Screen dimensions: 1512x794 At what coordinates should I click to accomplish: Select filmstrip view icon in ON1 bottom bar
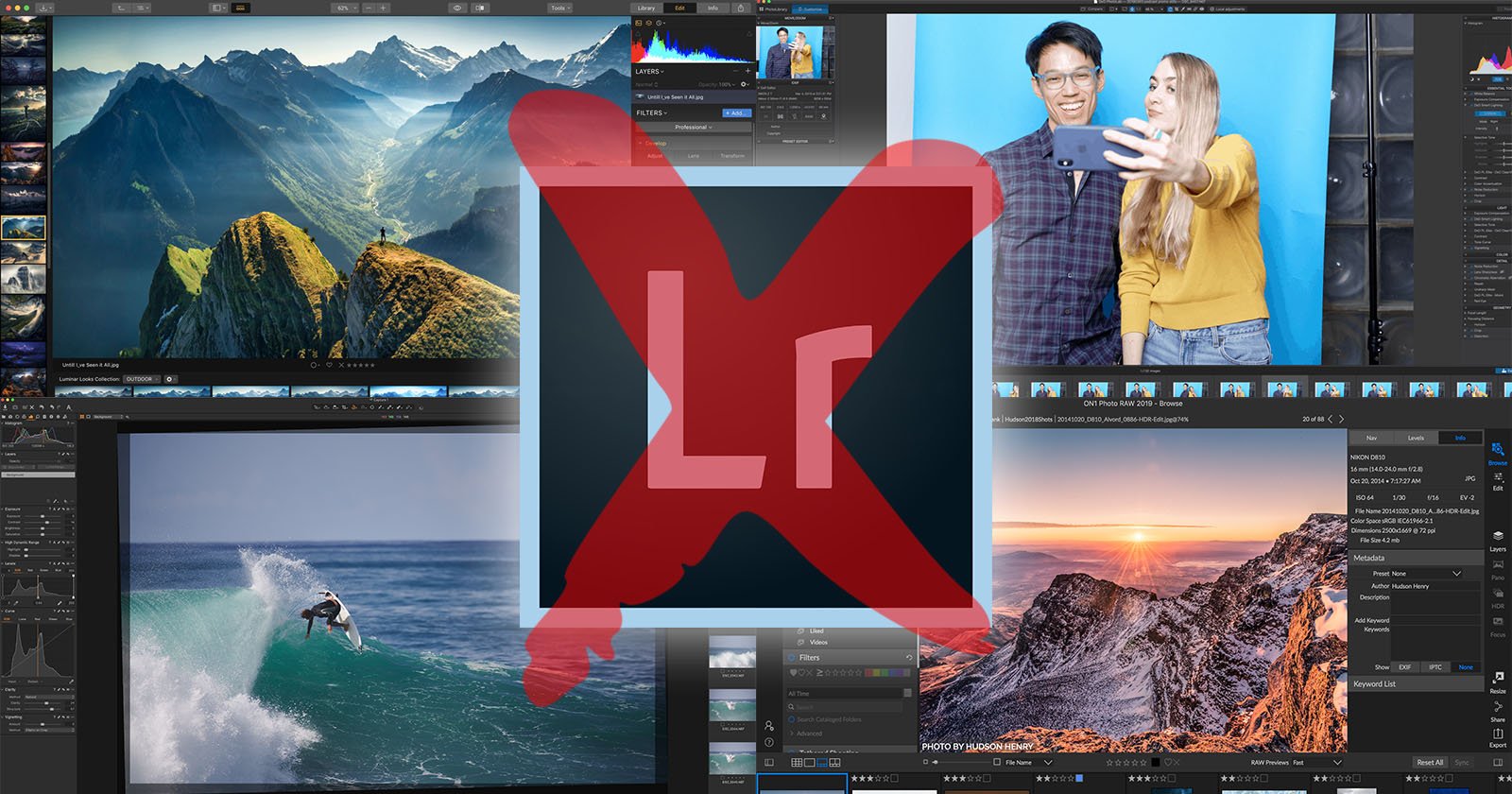coord(822,762)
